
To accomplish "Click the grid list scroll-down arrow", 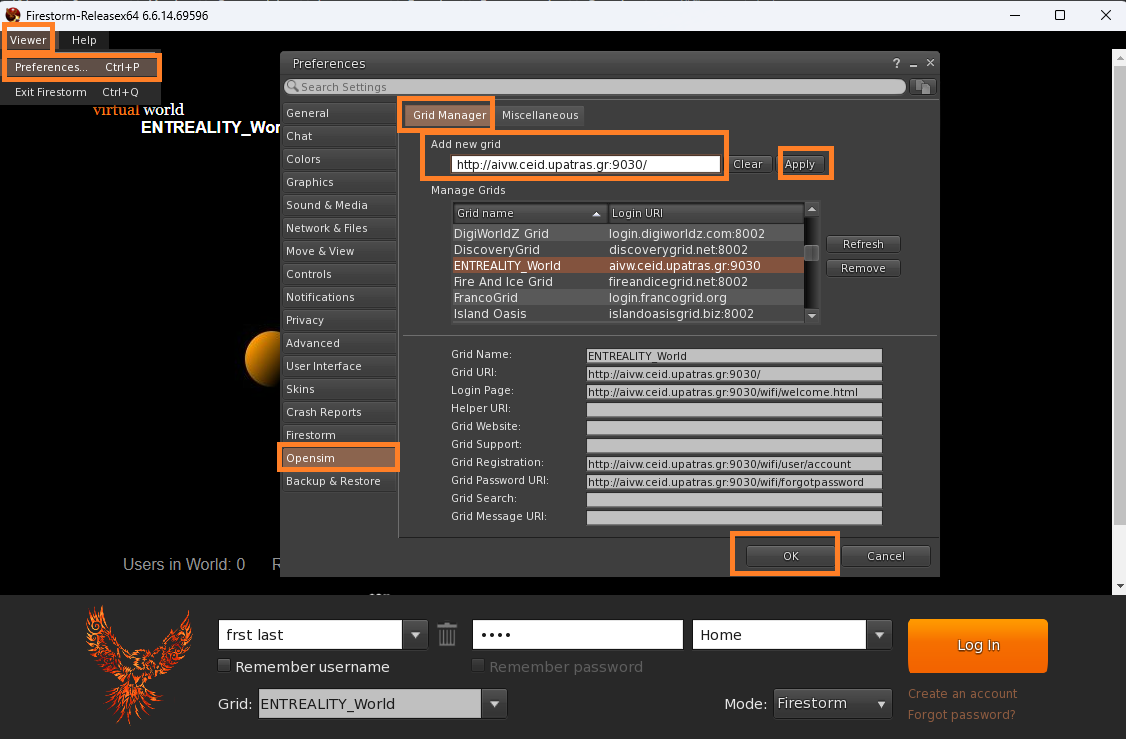I will pyautogui.click(x=811, y=315).
